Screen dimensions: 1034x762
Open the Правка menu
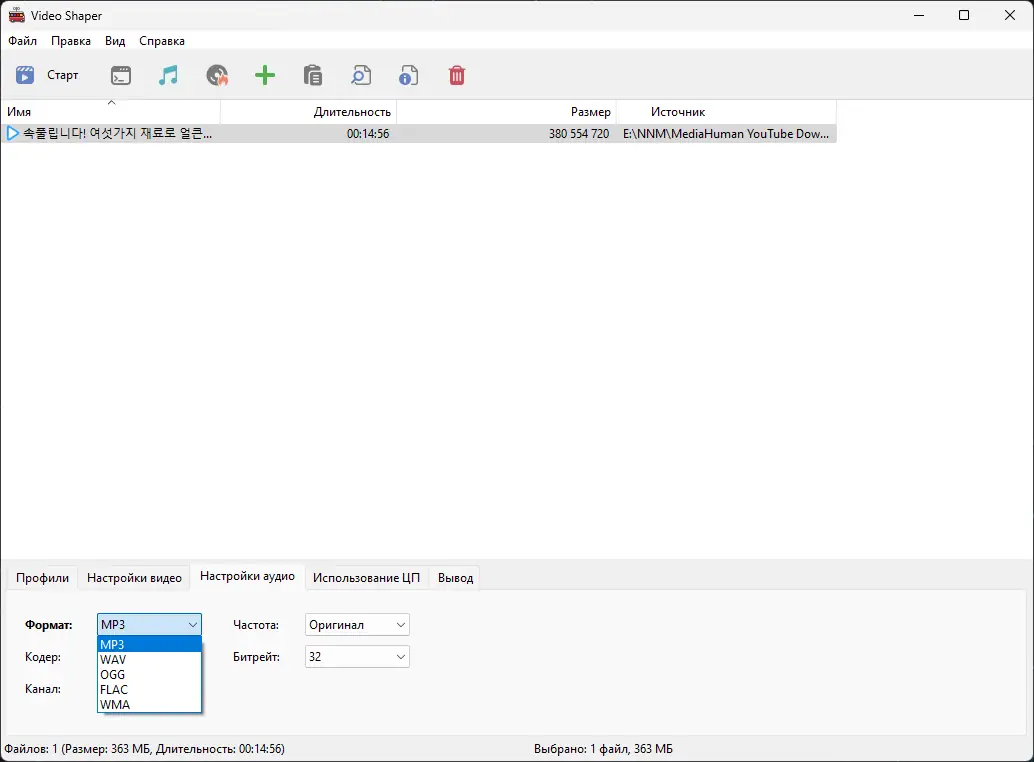point(71,41)
